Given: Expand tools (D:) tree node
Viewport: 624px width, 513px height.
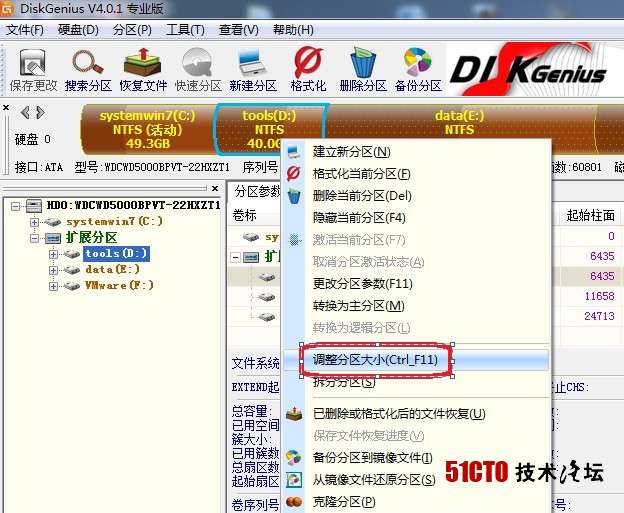Looking at the screenshot, I should pyautogui.click(x=53, y=254).
